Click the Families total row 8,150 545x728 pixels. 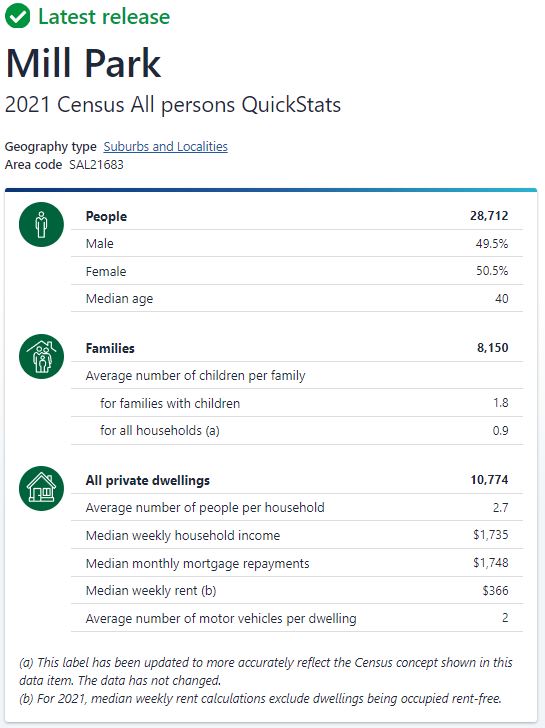[297, 348]
